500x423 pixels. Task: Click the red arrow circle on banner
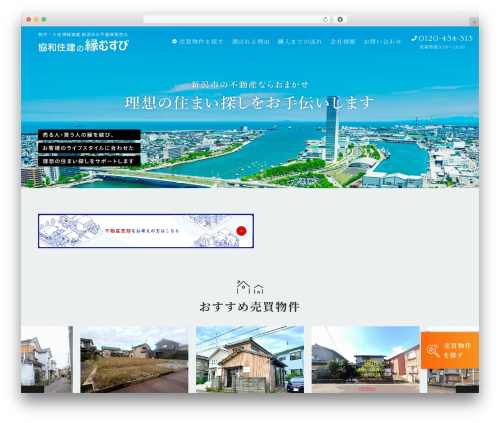(x=241, y=231)
